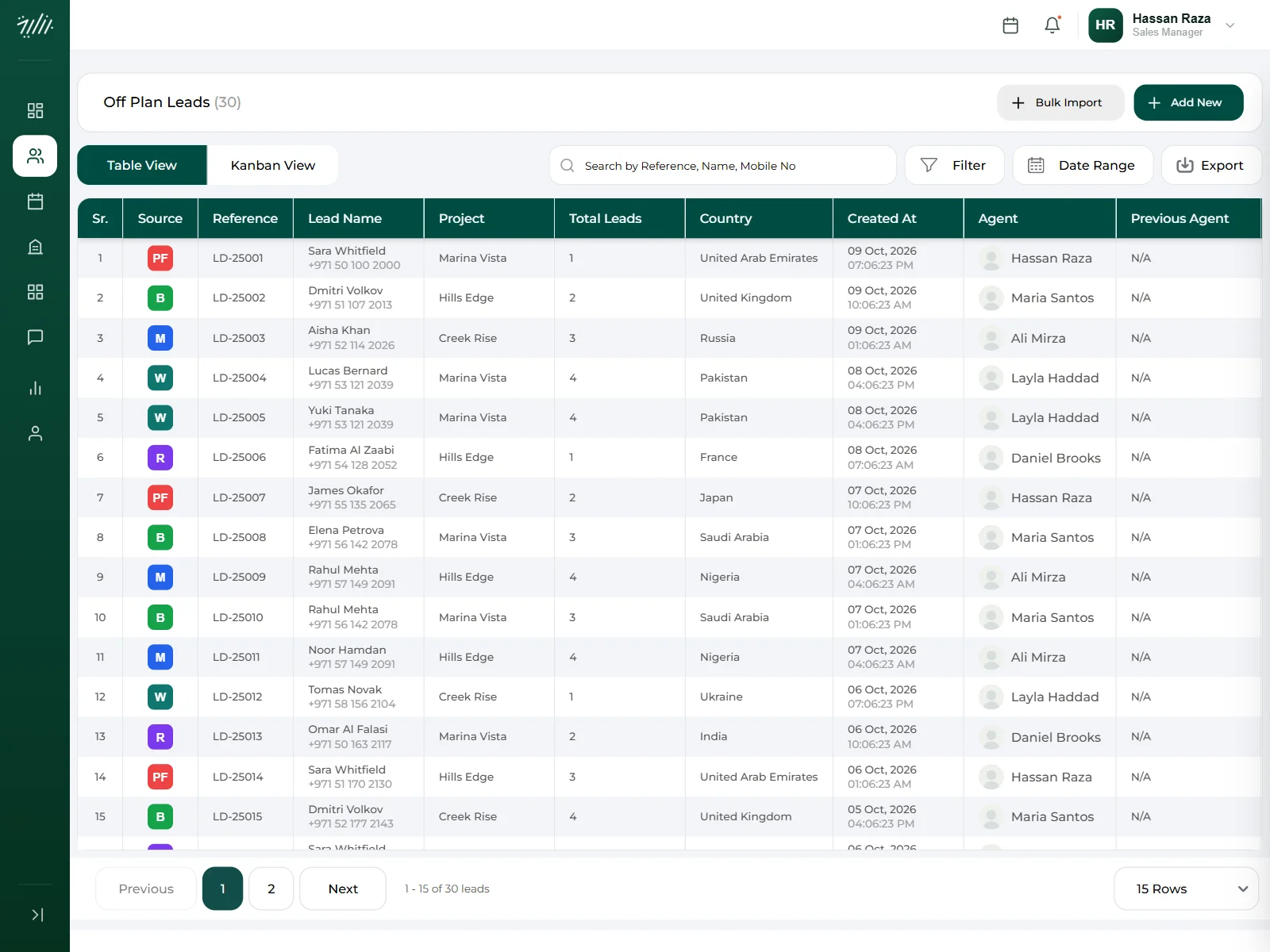Open the Filter options
Image resolution: width=1270 pixels, height=952 pixels.
[x=954, y=165]
